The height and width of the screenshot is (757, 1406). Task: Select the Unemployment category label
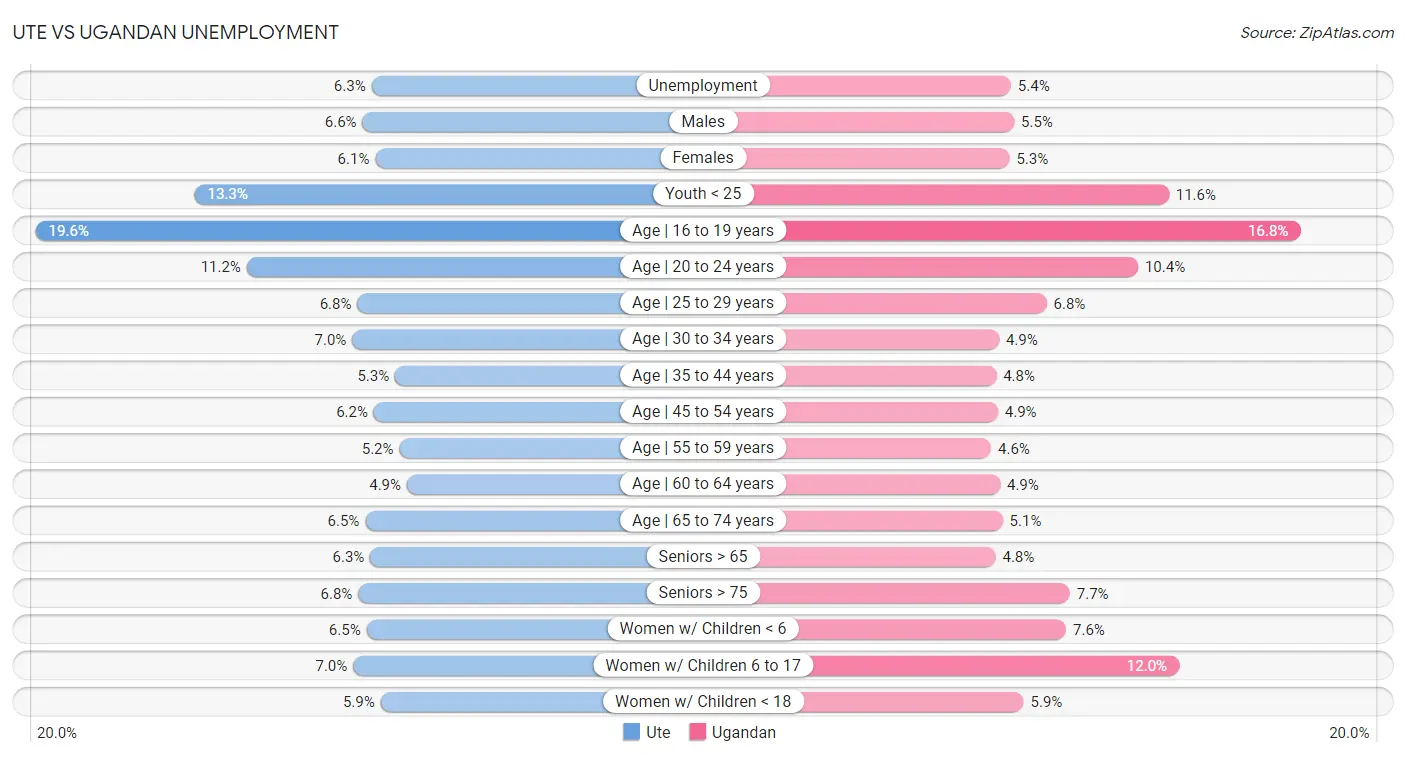[703, 86]
